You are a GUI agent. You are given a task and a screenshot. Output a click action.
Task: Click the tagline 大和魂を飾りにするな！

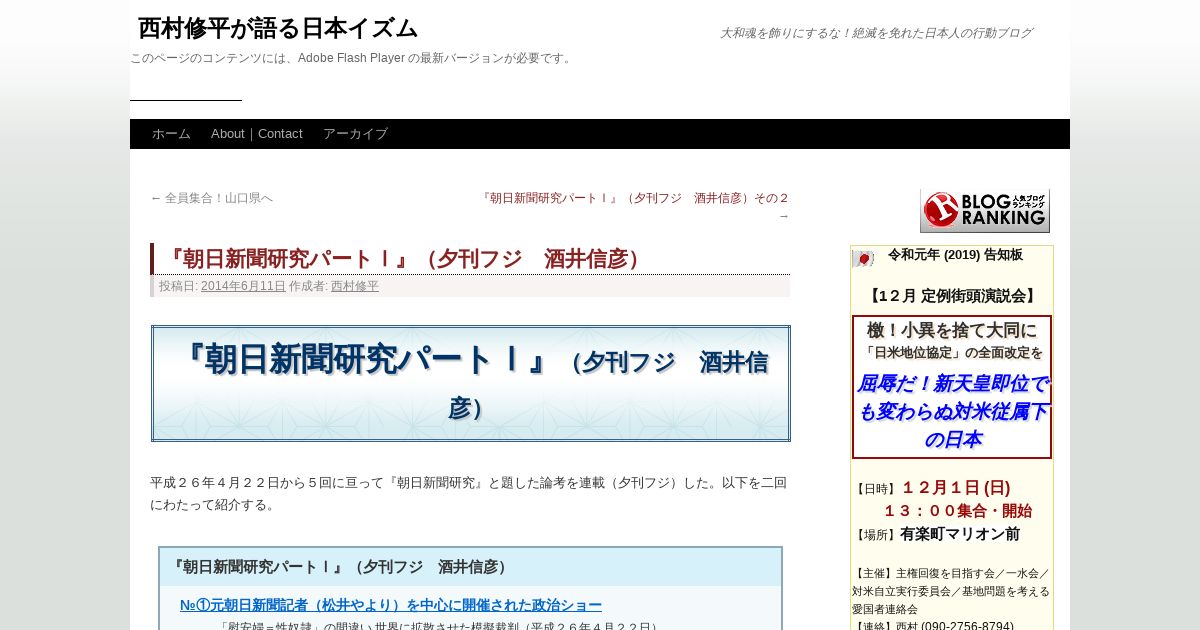tap(876, 33)
